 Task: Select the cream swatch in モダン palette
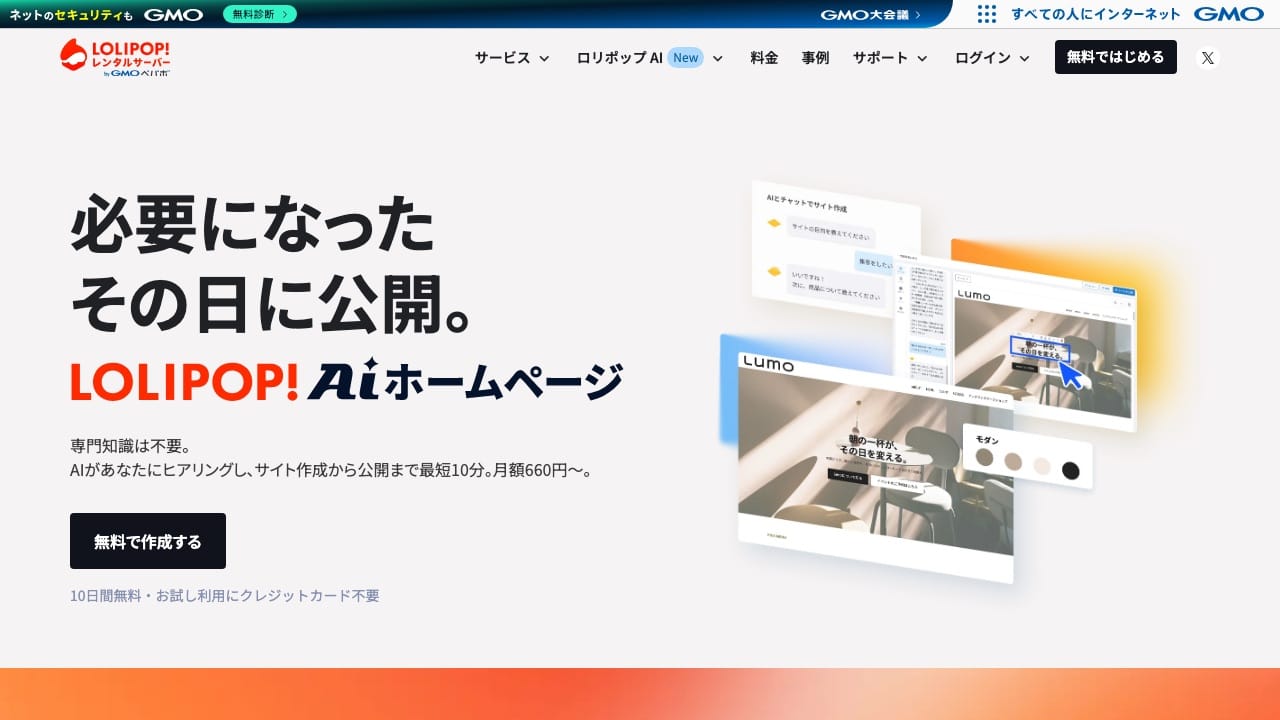click(x=1042, y=466)
